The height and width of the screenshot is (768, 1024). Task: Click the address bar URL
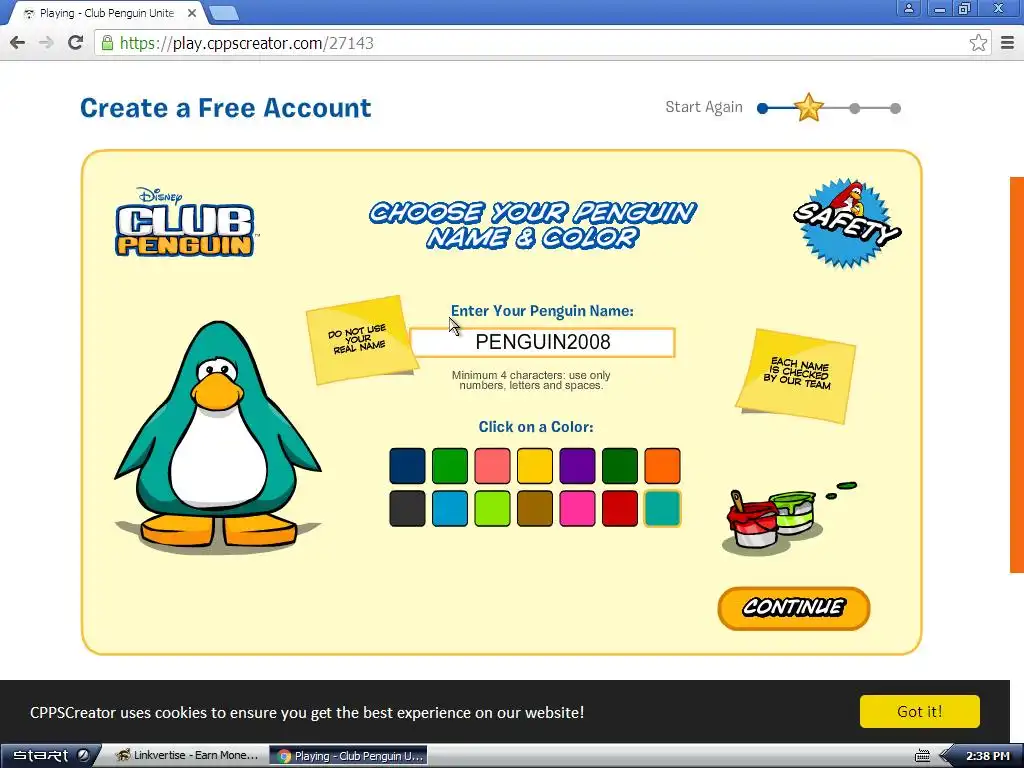coord(247,43)
